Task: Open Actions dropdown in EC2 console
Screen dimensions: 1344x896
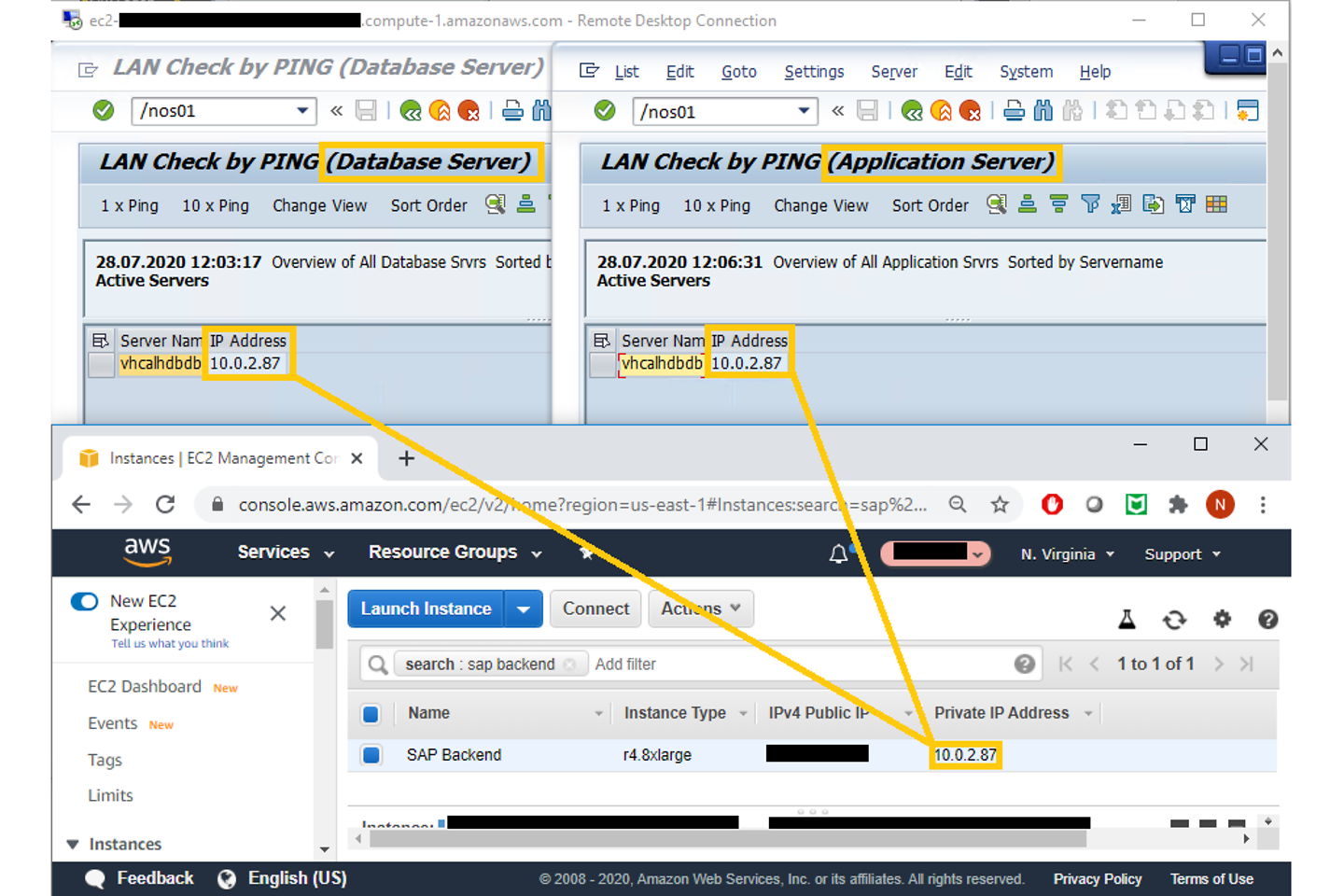Action: click(701, 609)
